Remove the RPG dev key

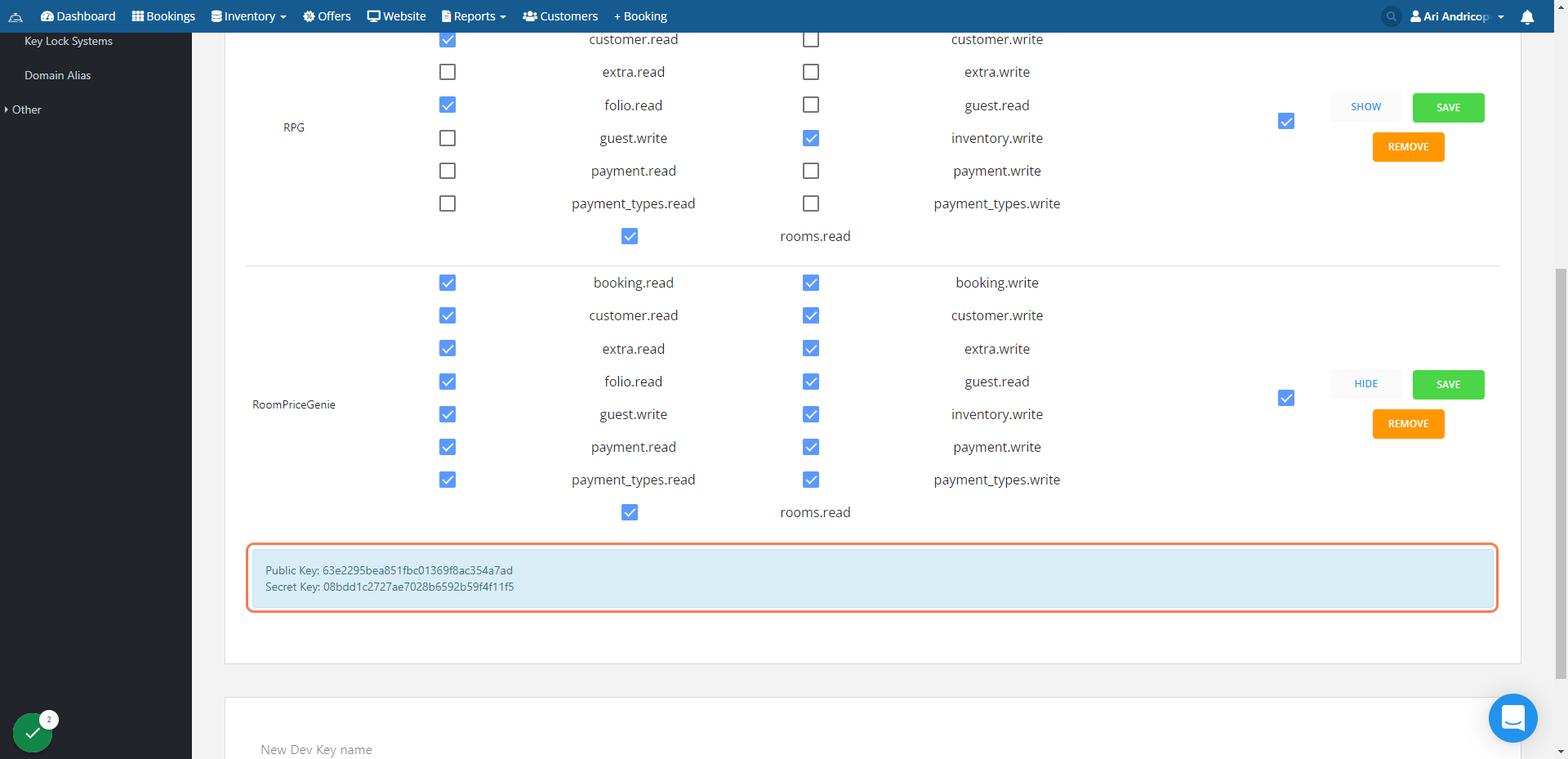coord(1409,147)
